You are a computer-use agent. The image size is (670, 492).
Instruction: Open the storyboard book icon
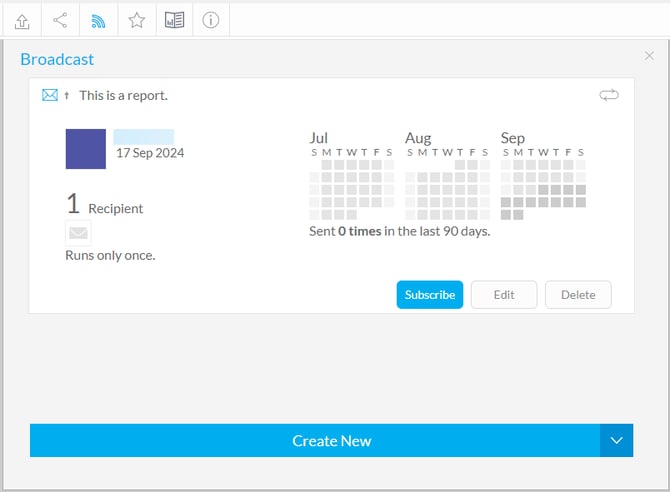pyautogui.click(x=174, y=20)
